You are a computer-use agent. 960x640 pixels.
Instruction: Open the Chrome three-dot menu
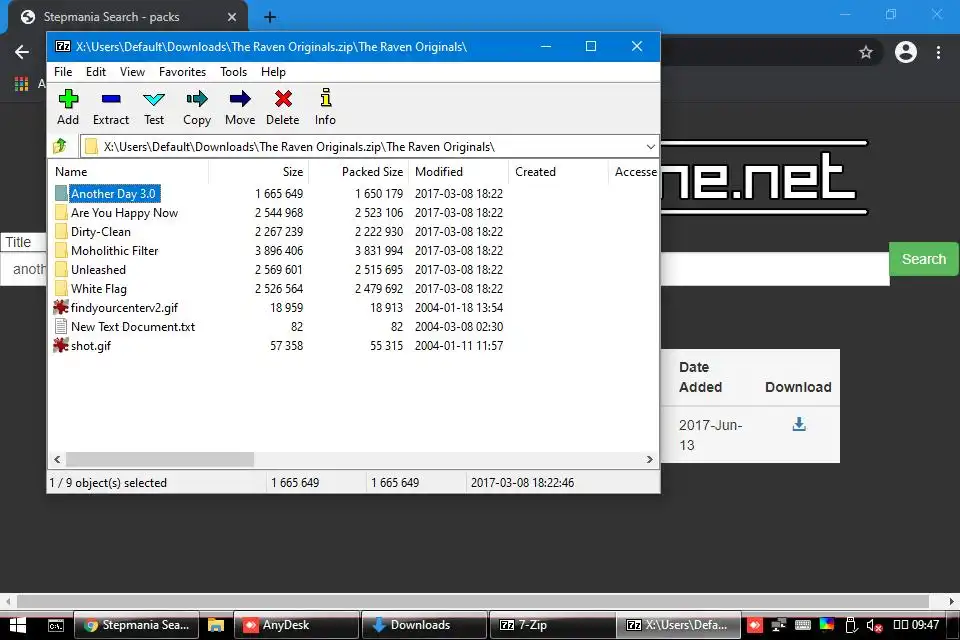pos(938,52)
